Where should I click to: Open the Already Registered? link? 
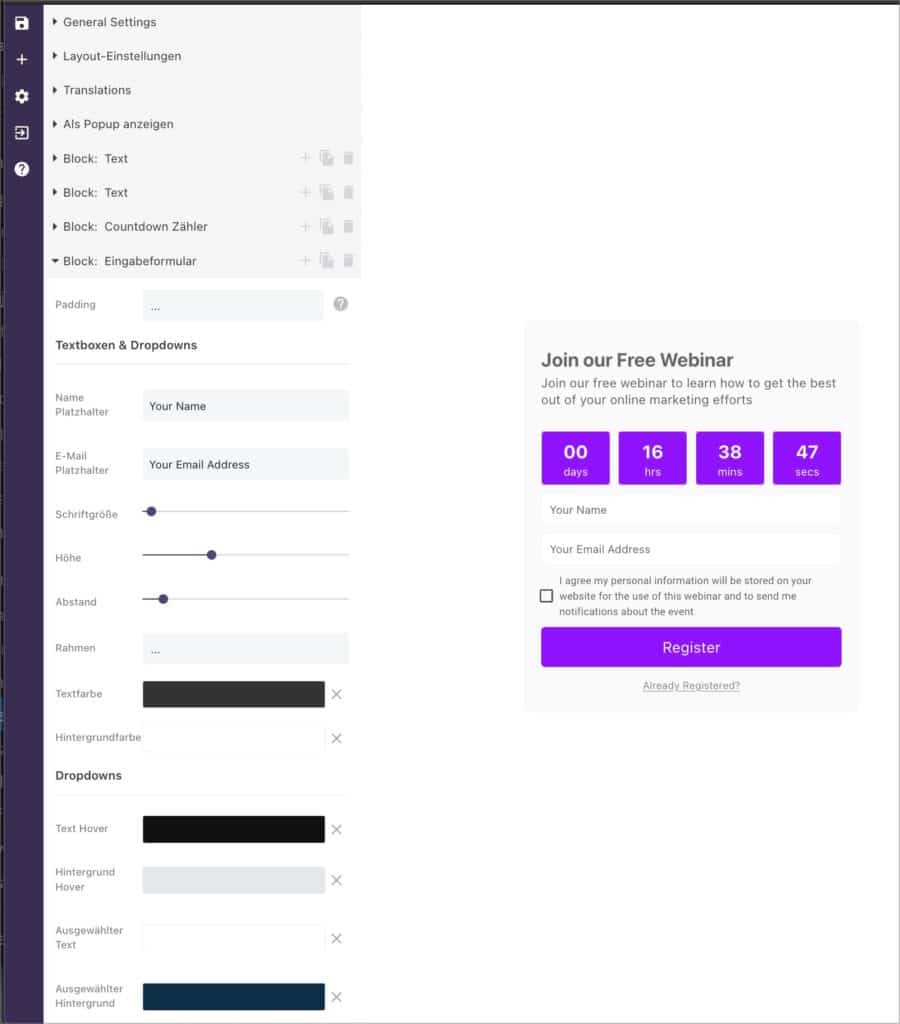tap(691, 686)
